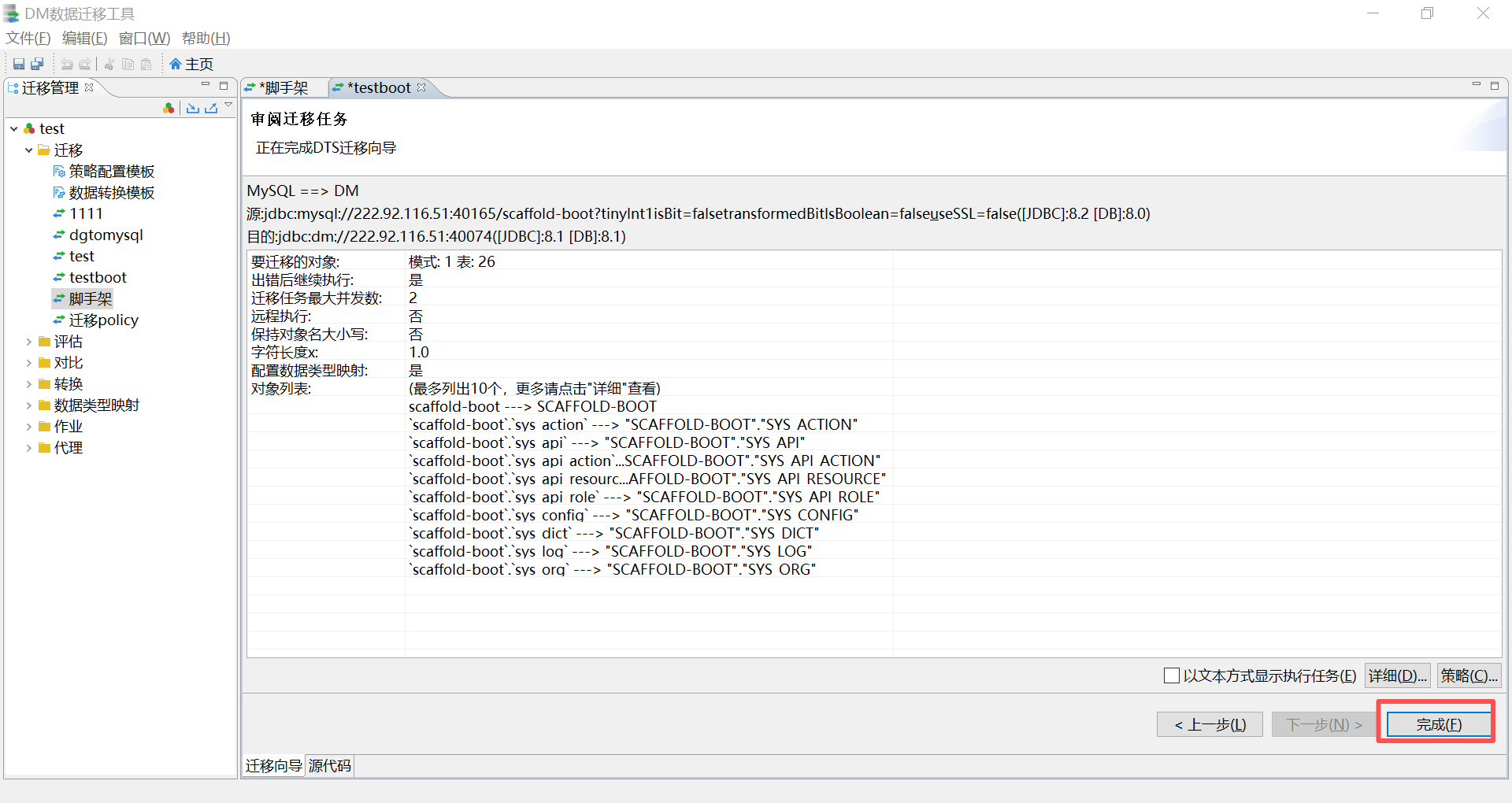The height and width of the screenshot is (803, 1512).
Task: Close the testboot editor tab
Action: coord(421,87)
